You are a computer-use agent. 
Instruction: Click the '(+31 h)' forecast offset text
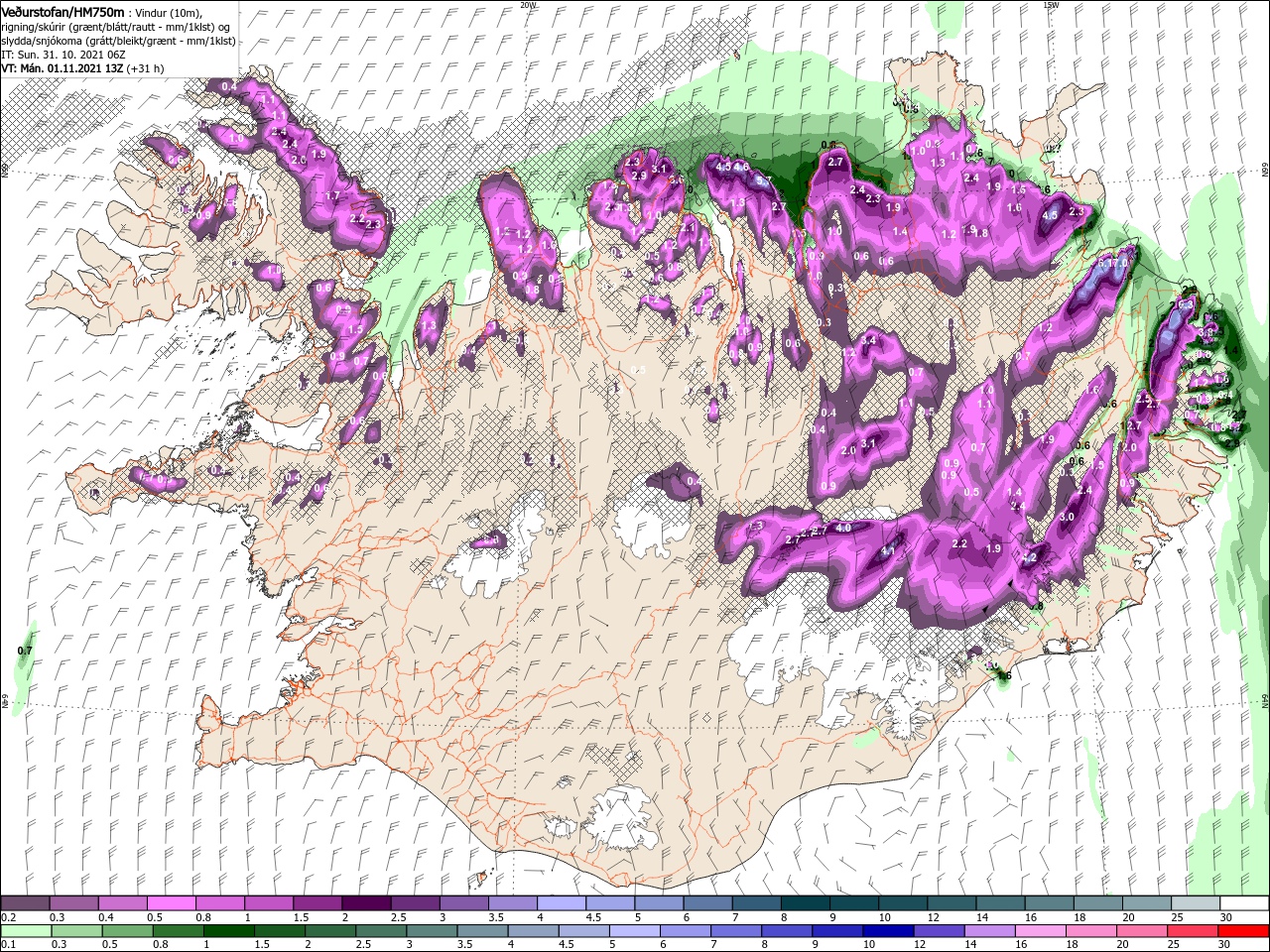(x=145, y=68)
